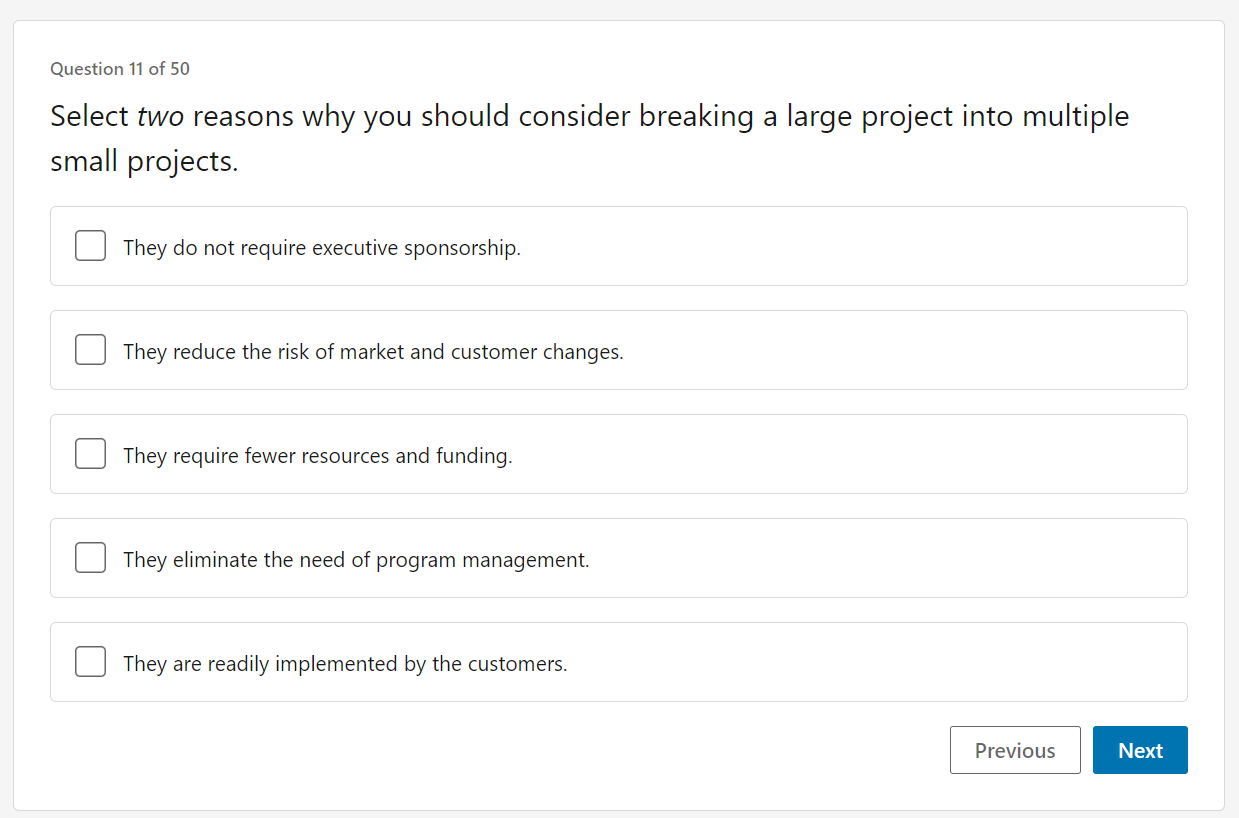Click empty space in the executive sponsorship answer card
The width and height of the screenshot is (1239, 818).
click(850, 246)
